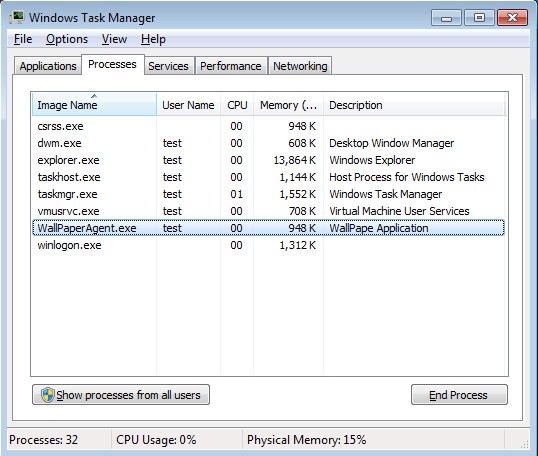Click the CPU Usage: 0% status entry
Screen dimensions: 538x456
[x=156, y=440]
